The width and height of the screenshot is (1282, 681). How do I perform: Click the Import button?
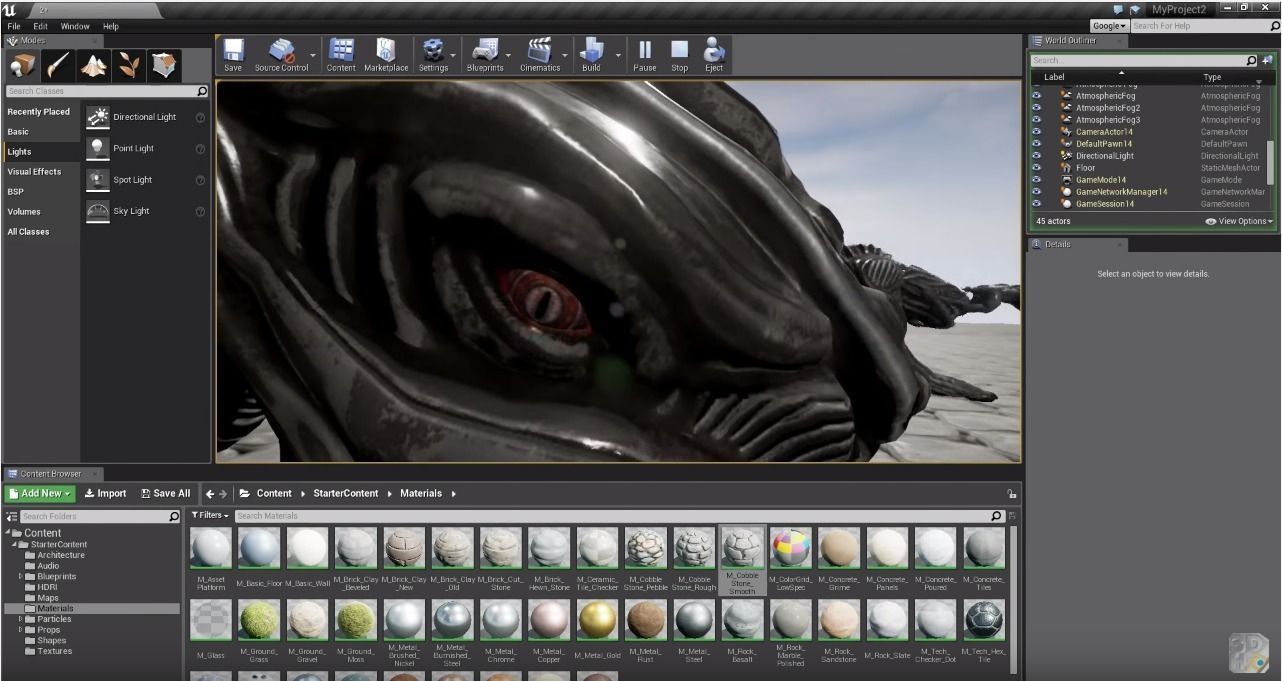[105, 493]
